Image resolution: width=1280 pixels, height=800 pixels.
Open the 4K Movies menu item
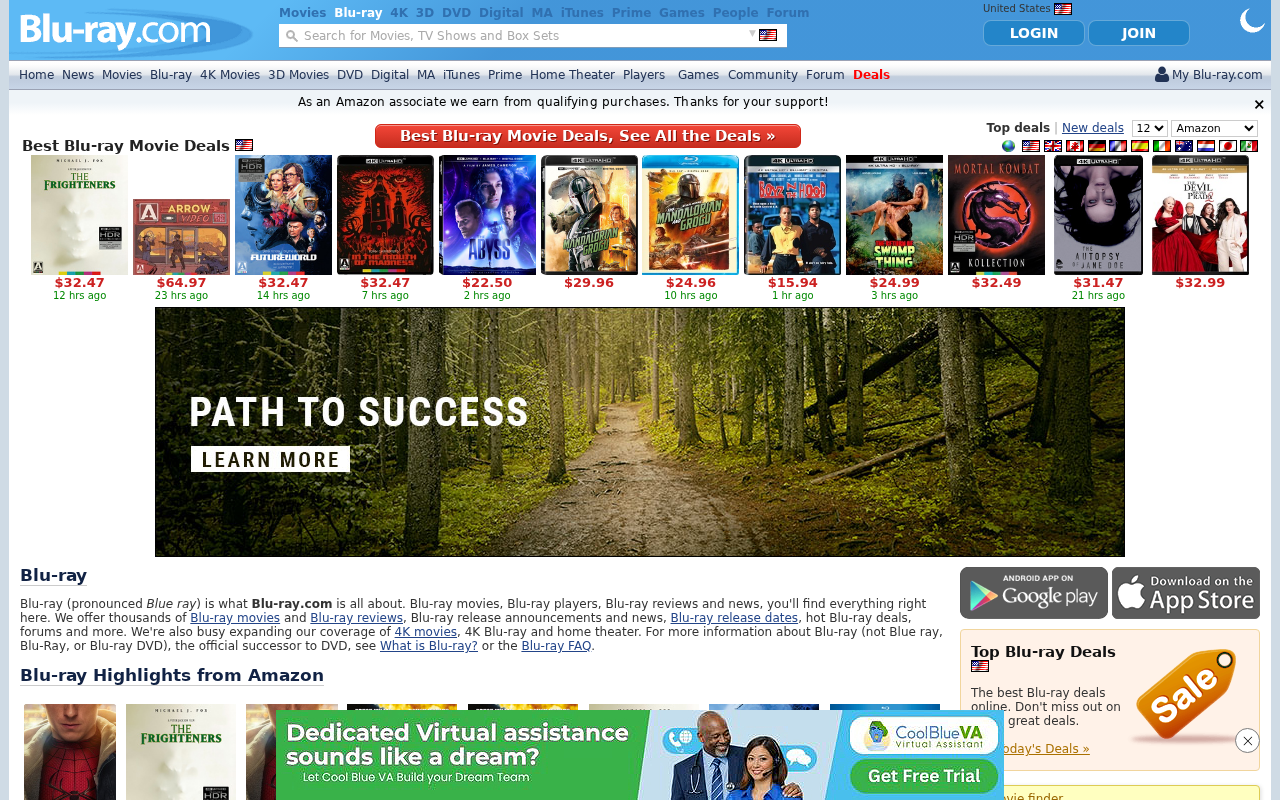click(230, 75)
